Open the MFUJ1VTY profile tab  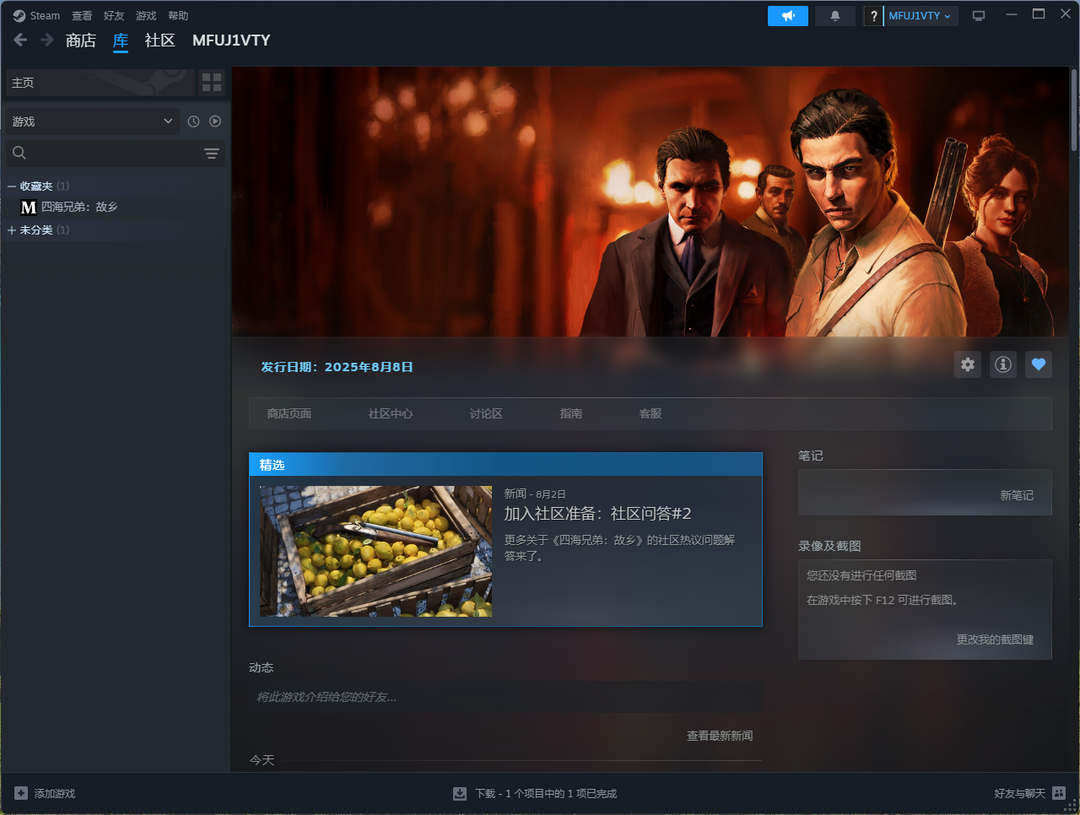(231, 41)
